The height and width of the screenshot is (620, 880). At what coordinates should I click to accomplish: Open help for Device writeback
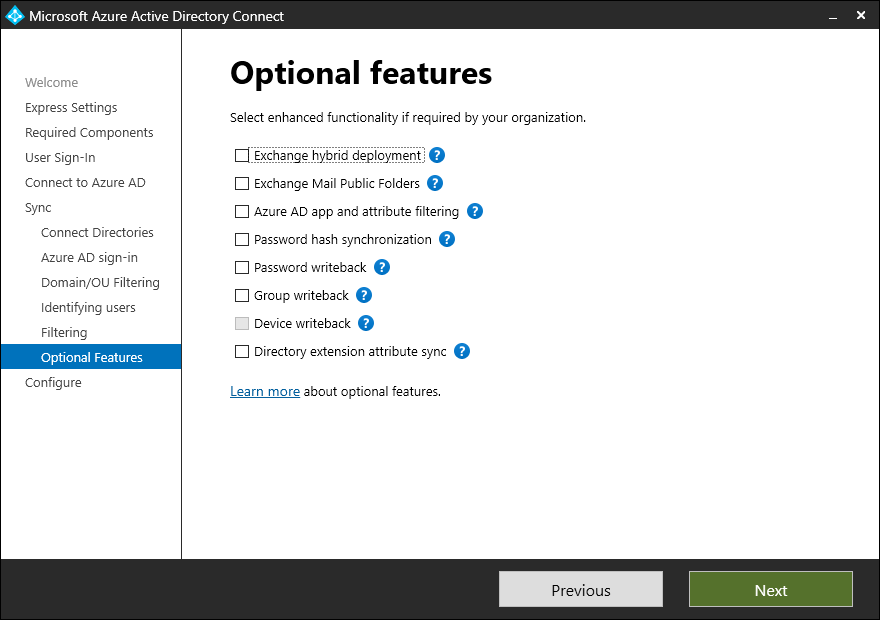365,323
